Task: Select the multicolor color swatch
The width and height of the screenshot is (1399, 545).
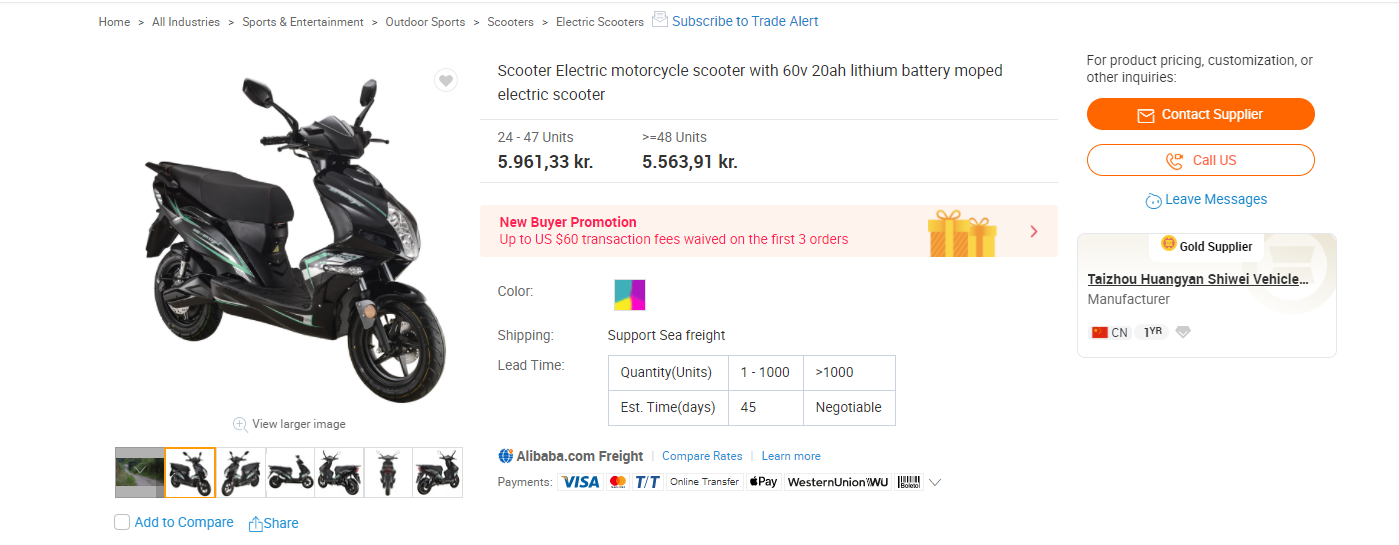Action: (x=630, y=295)
